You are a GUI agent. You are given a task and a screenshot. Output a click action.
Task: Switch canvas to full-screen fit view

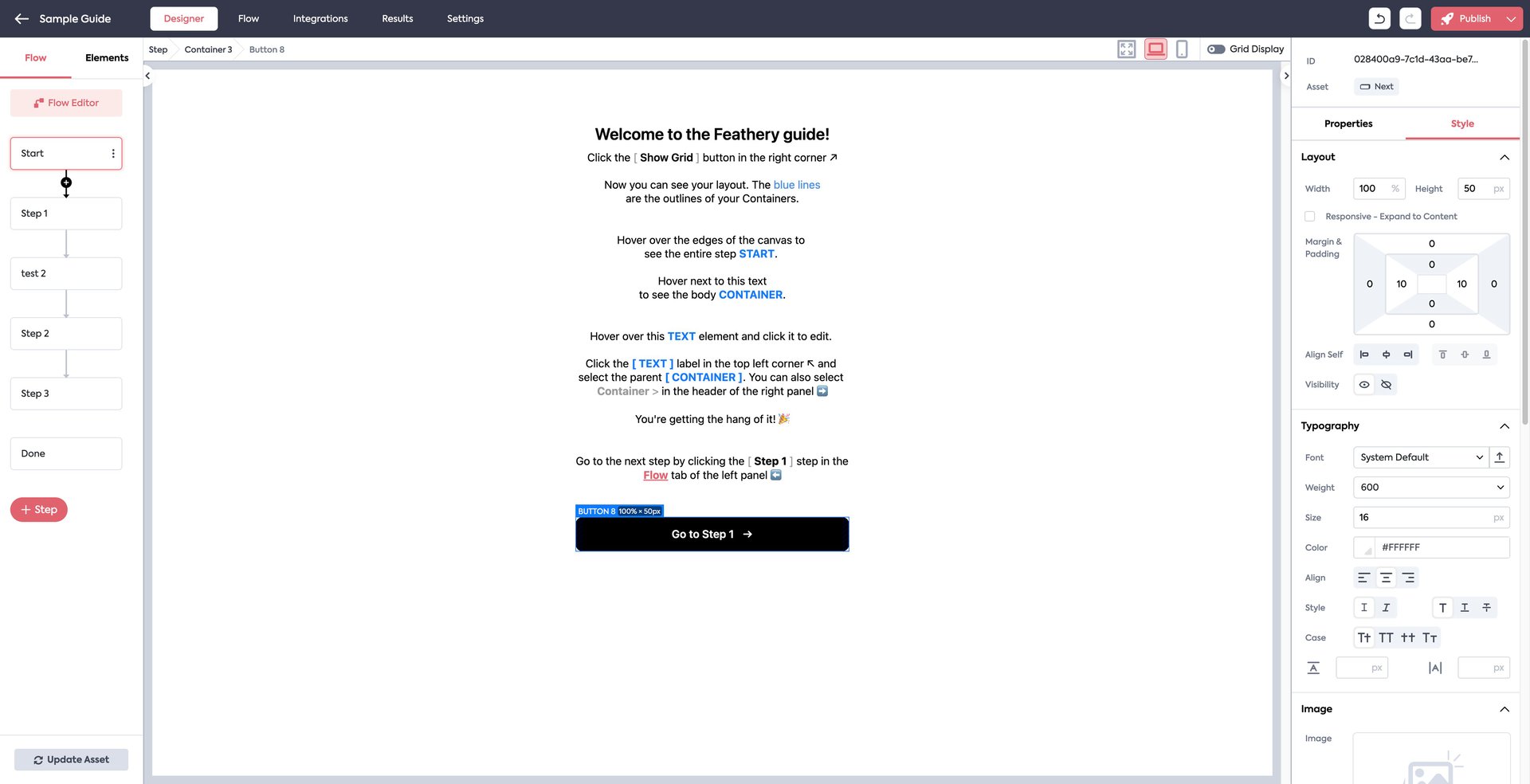click(1126, 49)
